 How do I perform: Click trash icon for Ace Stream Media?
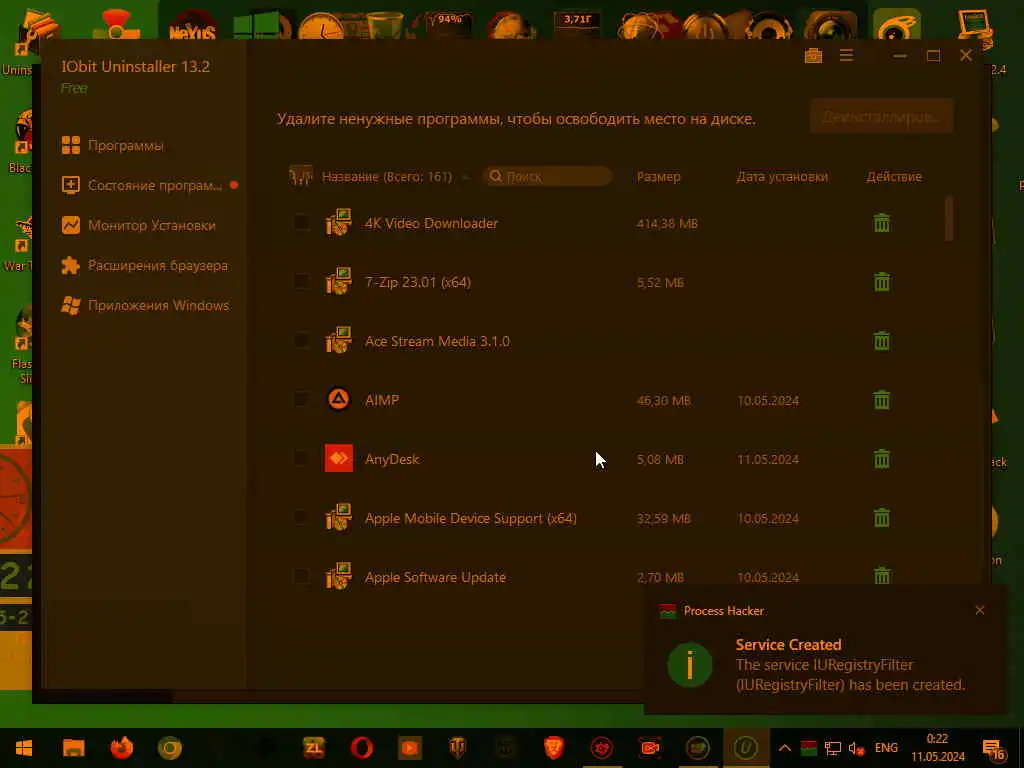(882, 340)
